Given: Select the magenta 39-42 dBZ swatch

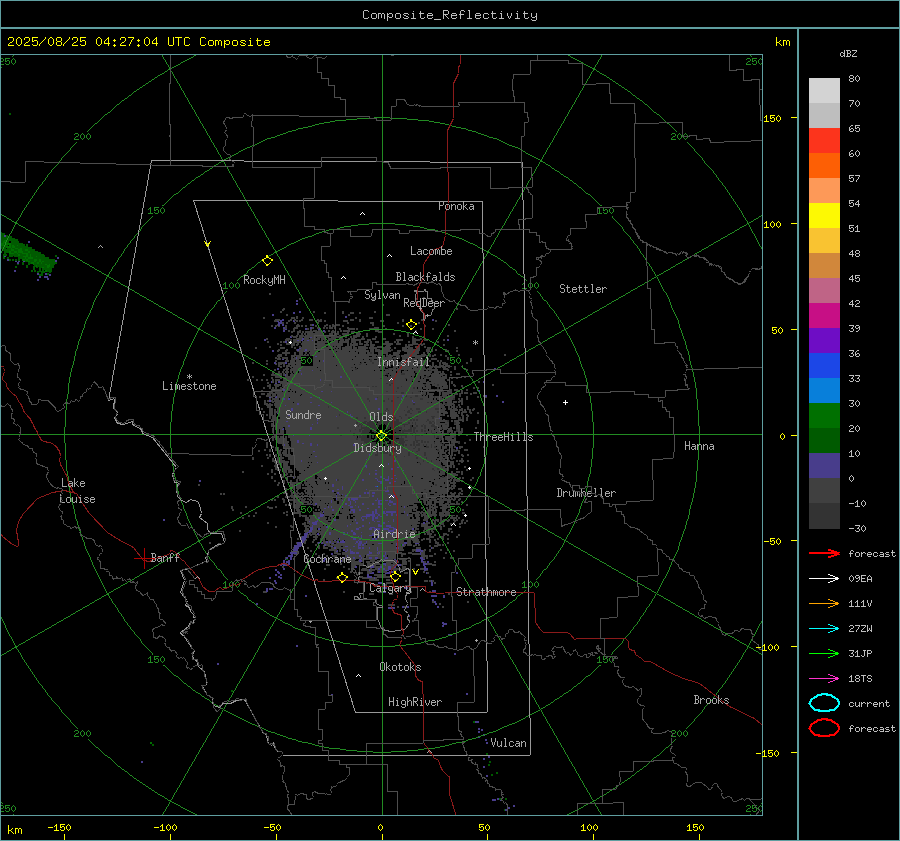Looking at the screenshot, I should pyautogui.click(x=824, y=316).
